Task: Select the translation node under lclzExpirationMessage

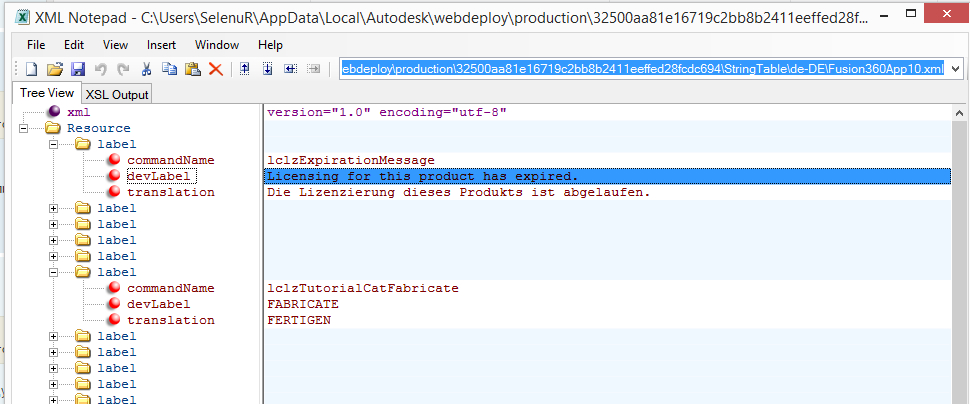Action: coord(170,192)
